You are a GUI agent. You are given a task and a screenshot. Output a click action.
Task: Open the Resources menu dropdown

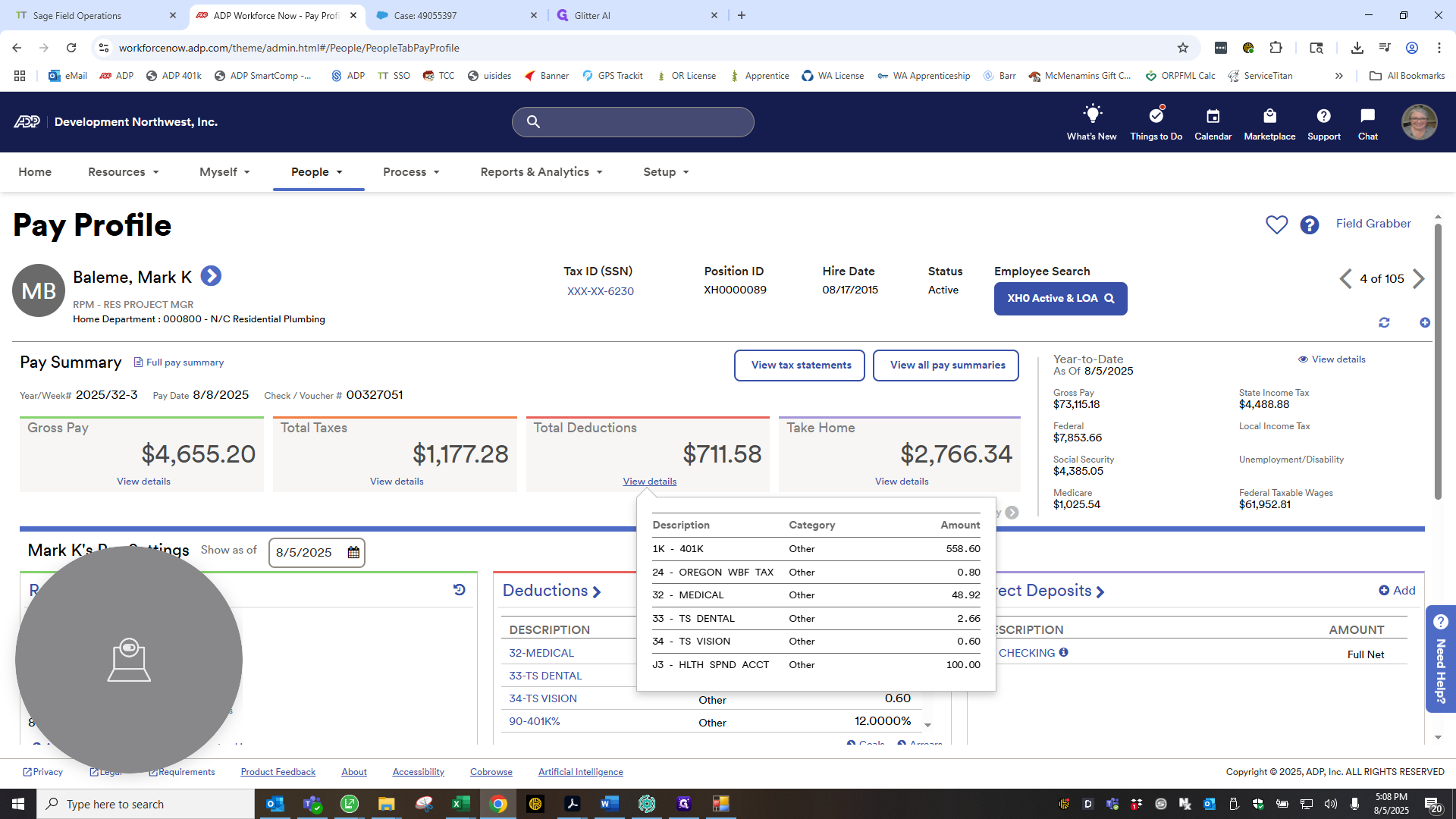pos(124,172)
